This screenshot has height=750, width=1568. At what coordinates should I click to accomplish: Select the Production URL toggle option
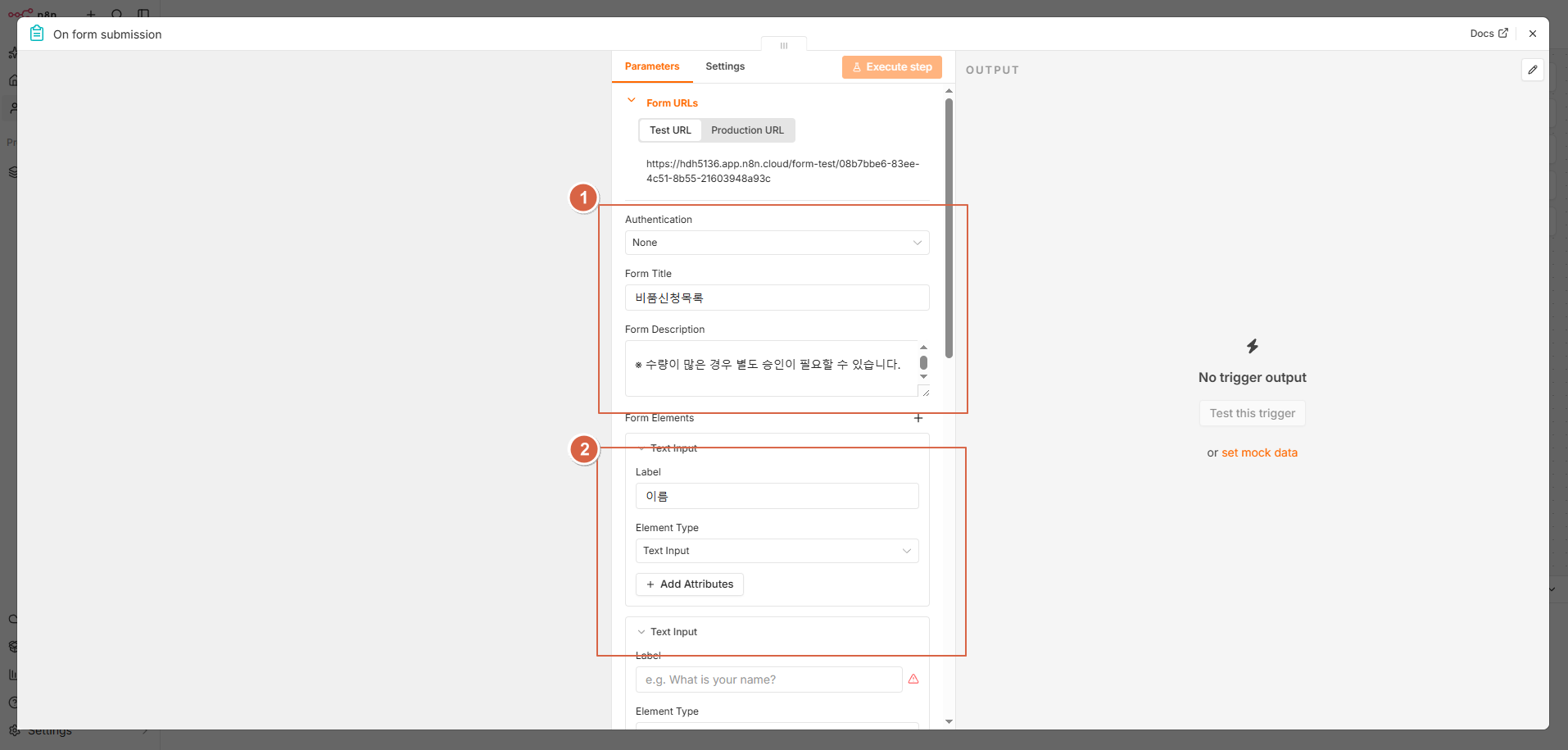coord(747,130)
